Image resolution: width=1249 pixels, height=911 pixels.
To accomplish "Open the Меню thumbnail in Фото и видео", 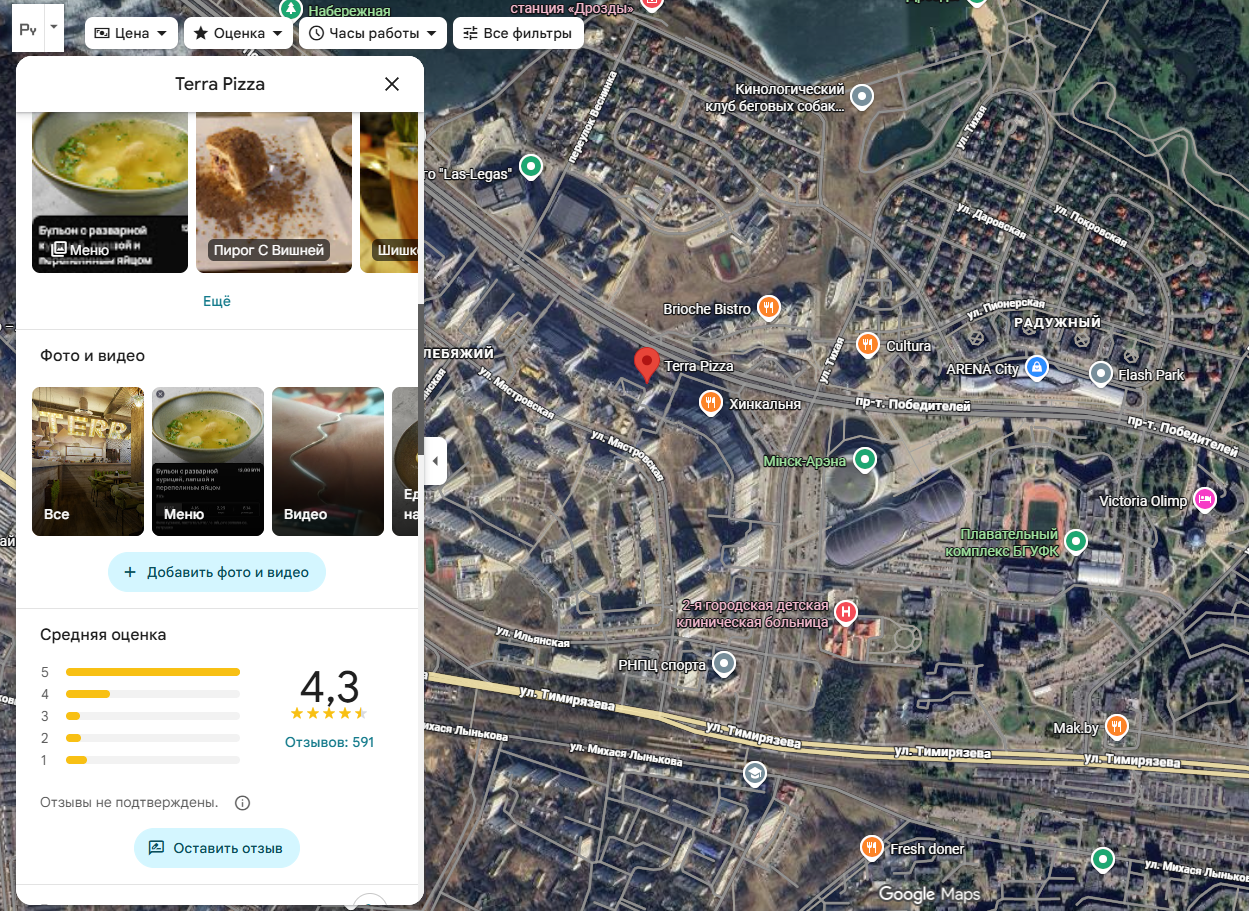I will click(208, 462).
